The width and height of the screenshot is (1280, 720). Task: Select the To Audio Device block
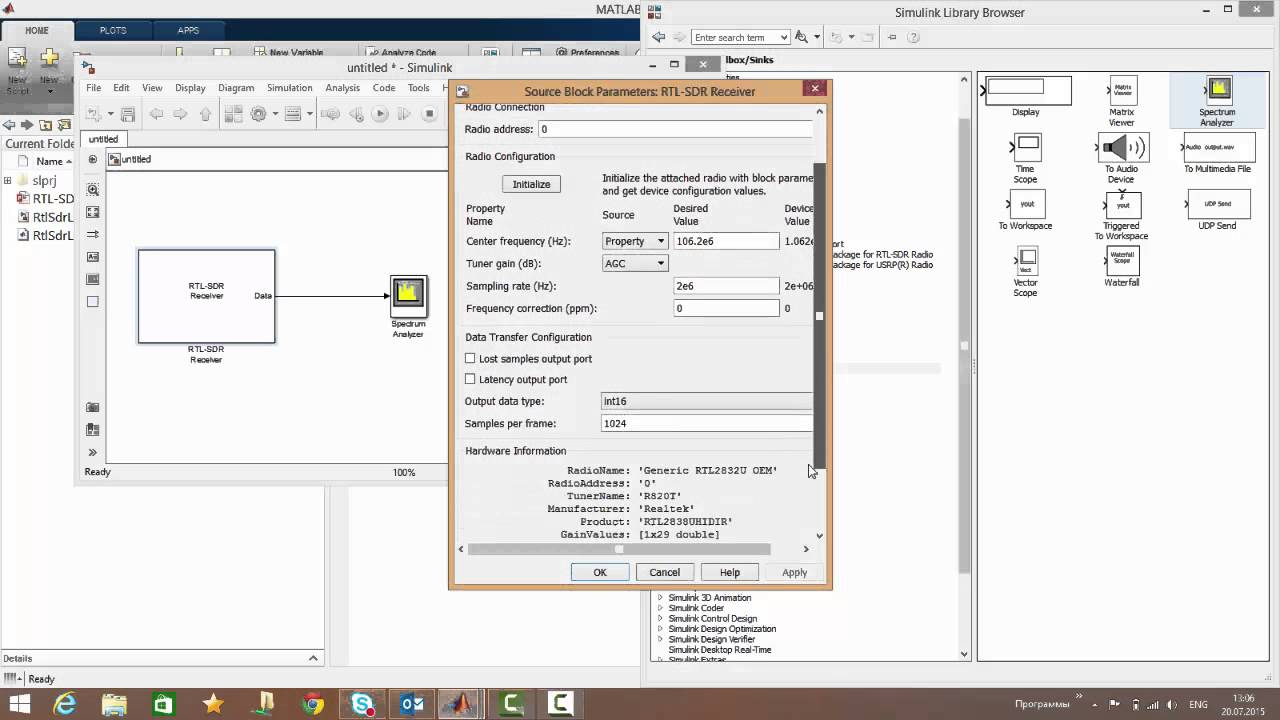[x=1121, y=149]
